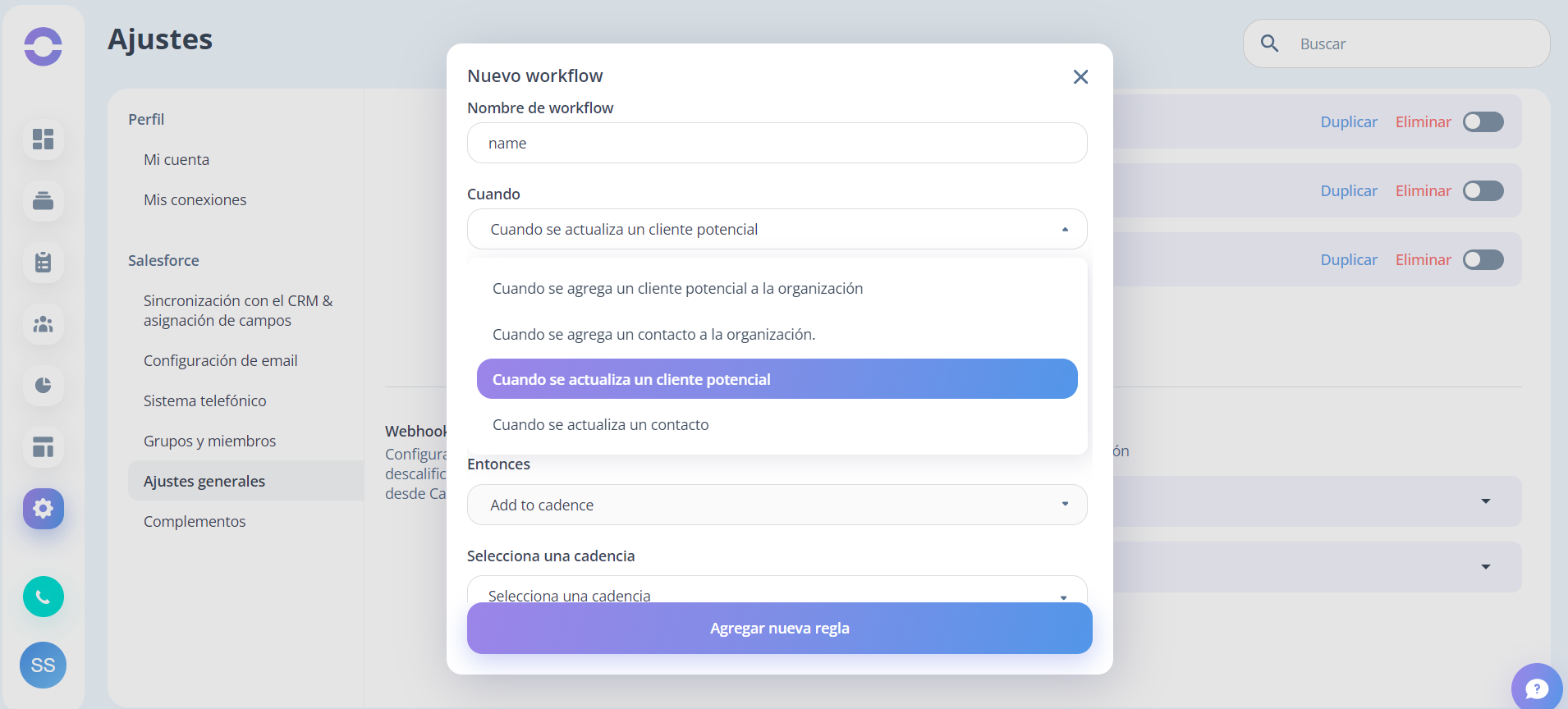The height and width of the screenshot is (709, 1568).
Task: Click the green phone dialer icon
Action: (44, 597)
